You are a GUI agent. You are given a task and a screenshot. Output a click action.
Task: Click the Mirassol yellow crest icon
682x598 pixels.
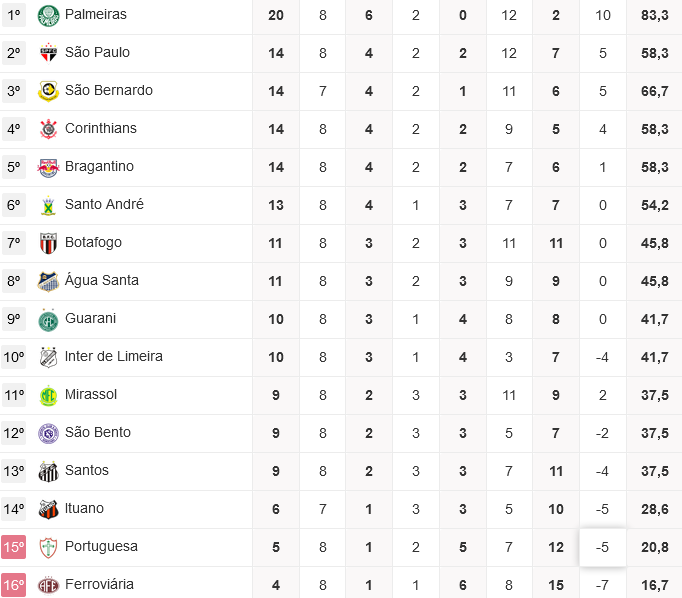[48, 395]
